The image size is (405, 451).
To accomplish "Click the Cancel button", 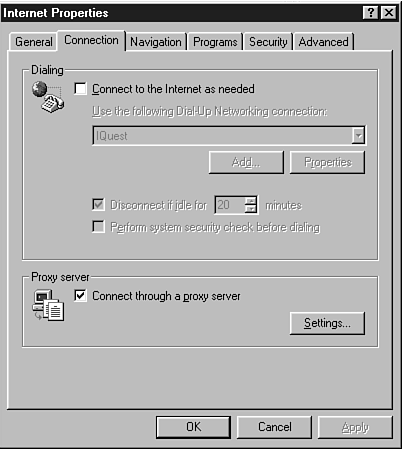I will coord(275,427).
